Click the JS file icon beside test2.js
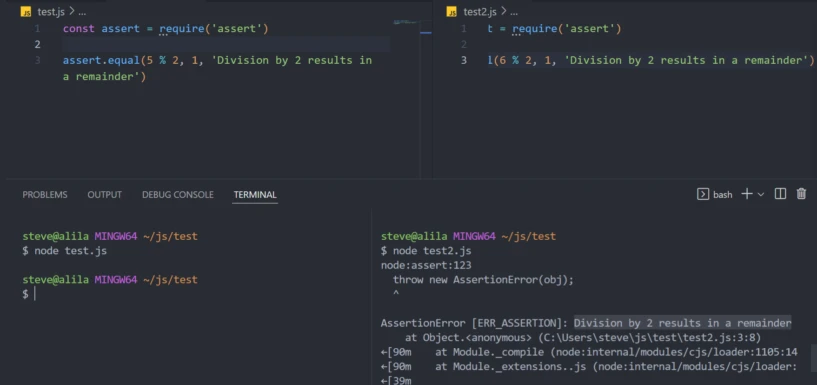Image resolution: width=817 pixels, height=385 pixels. coord(452,11)
